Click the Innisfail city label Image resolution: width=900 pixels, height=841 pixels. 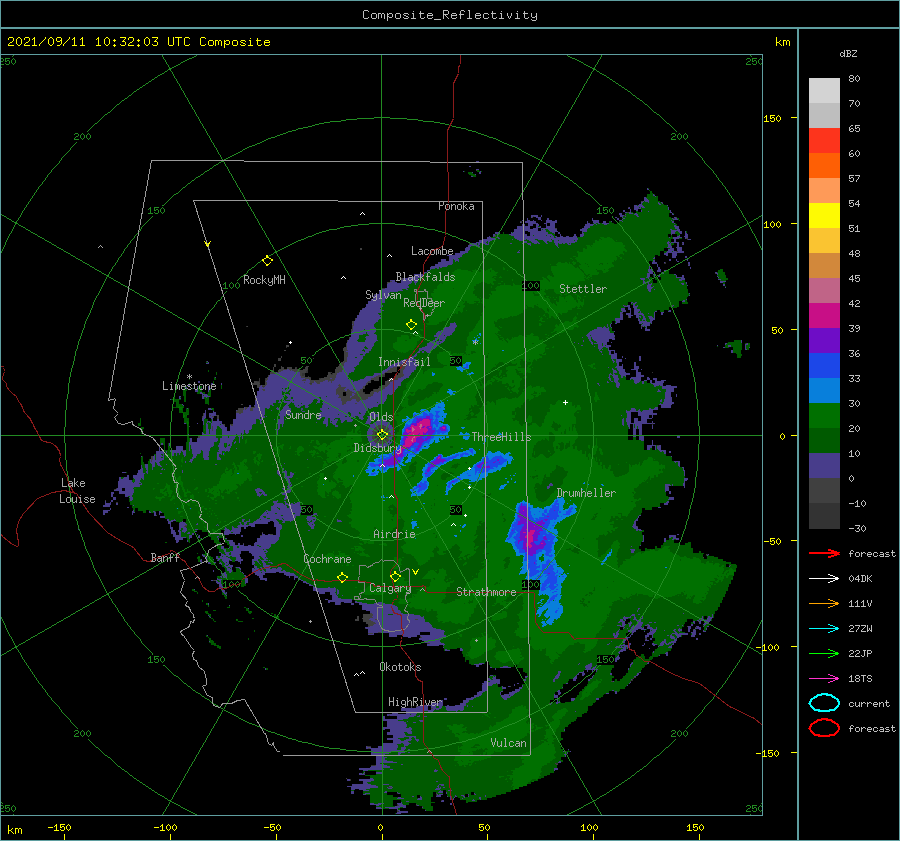(404, 362)
